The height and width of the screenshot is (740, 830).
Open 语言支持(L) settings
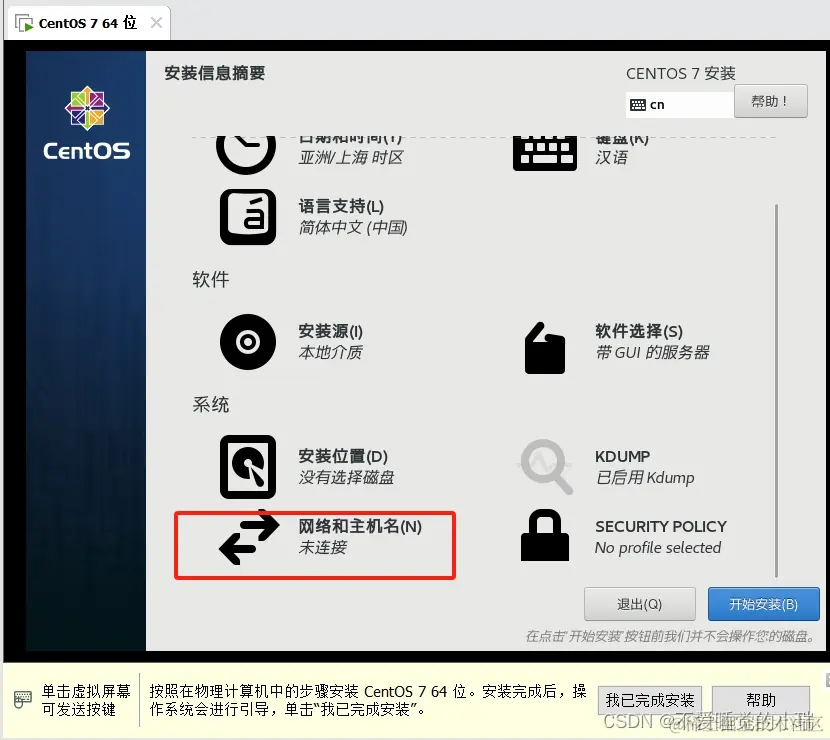tap(341, 206)
